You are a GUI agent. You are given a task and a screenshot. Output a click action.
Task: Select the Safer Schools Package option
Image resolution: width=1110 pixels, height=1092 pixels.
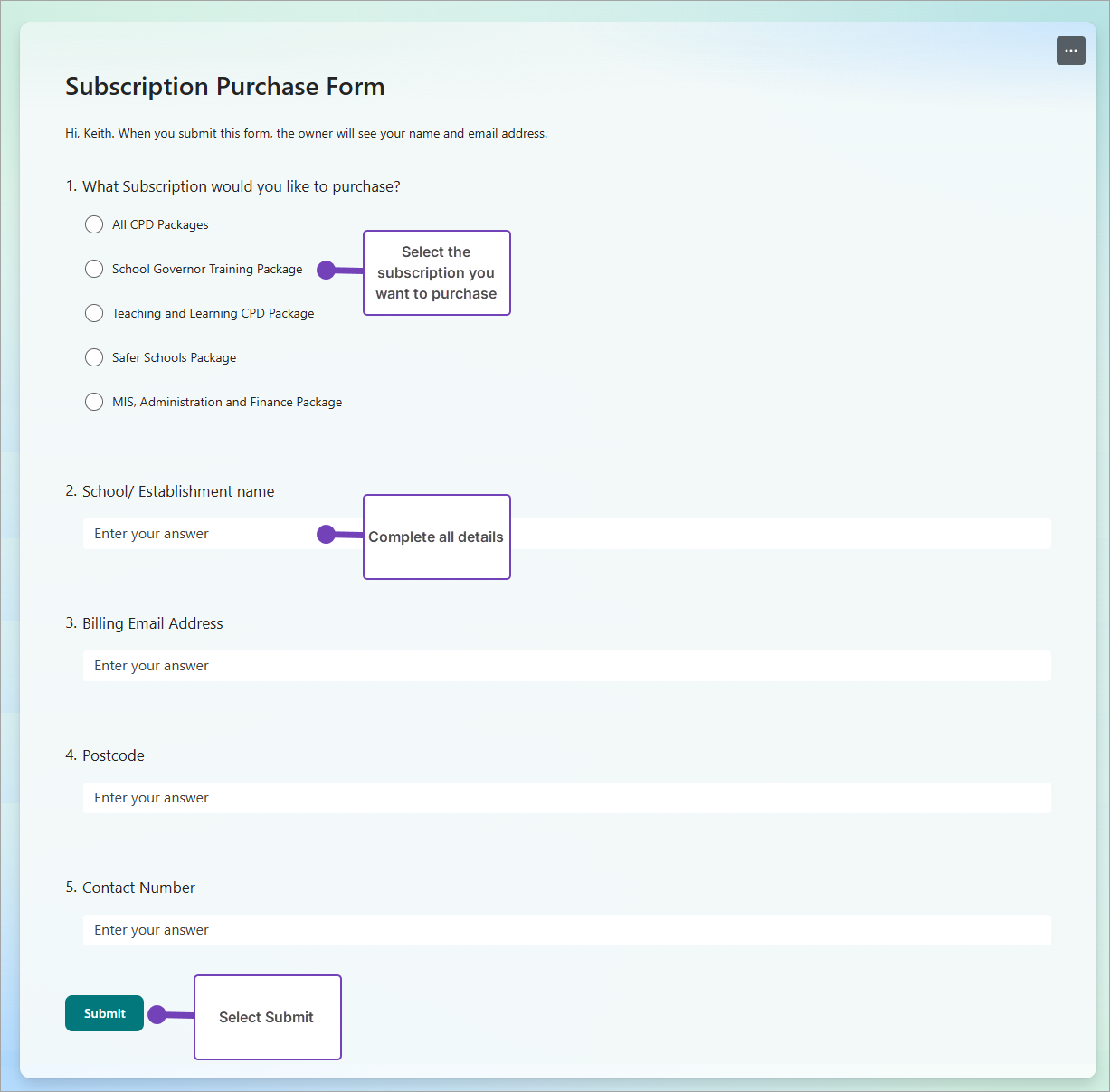pyautogui.click(x=94, y=357)
